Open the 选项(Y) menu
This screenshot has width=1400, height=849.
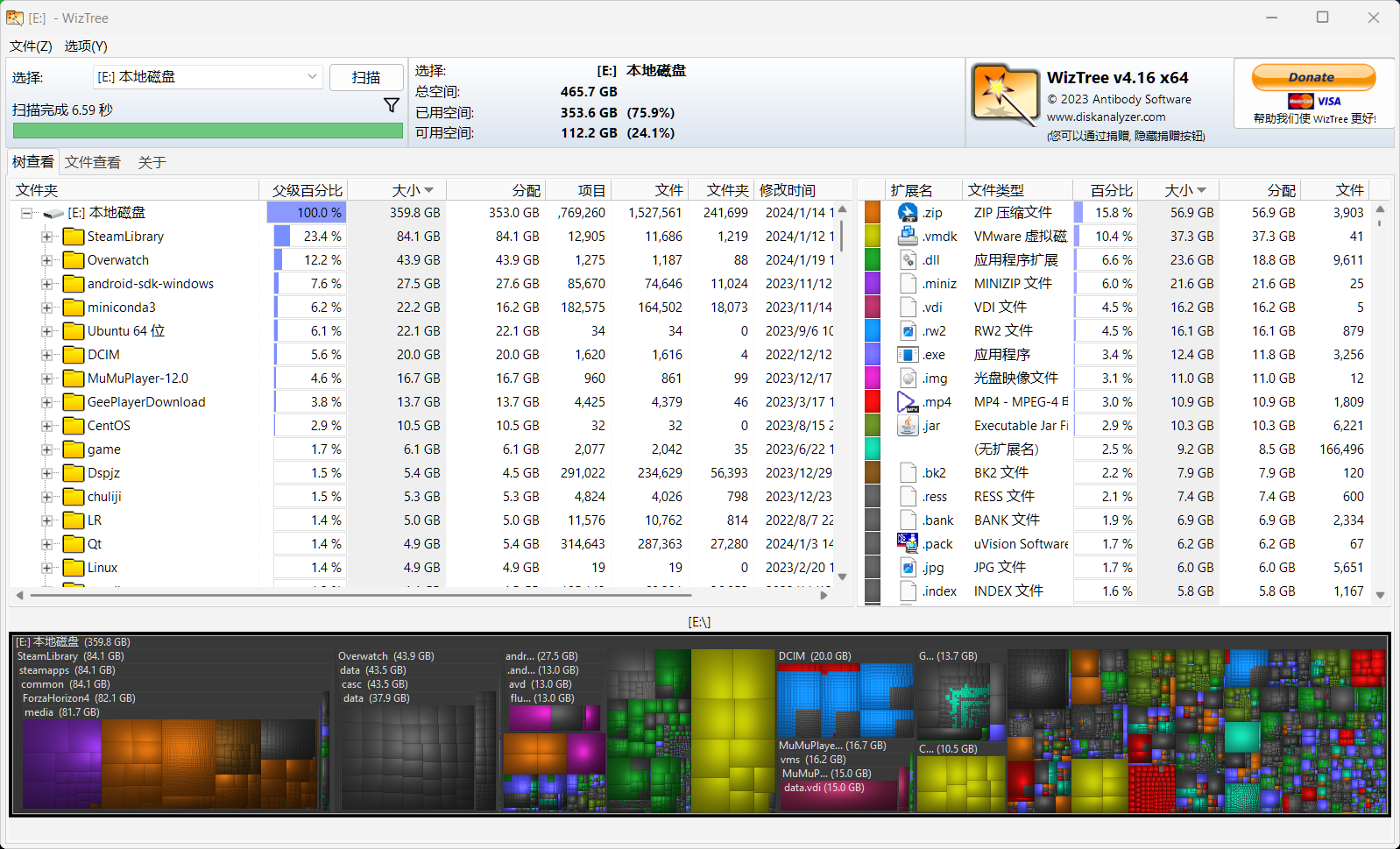pos(86,46)
